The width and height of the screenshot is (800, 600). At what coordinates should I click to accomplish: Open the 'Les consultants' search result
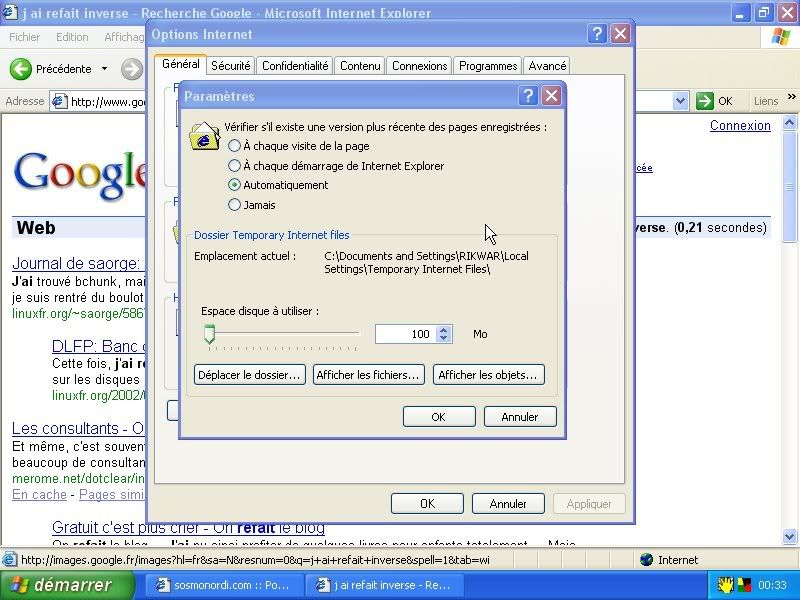pos(79,428)
